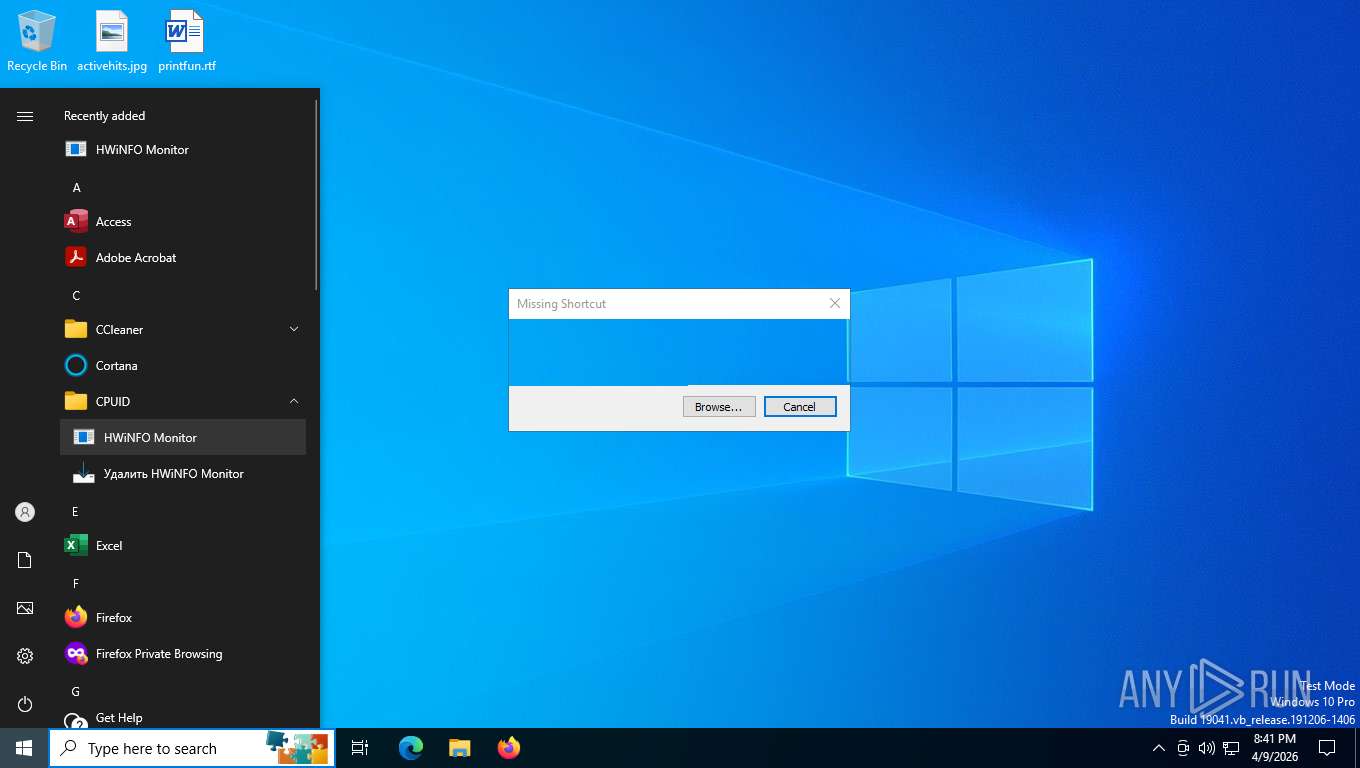This screenshot has width=1360, height=768.
Task: Jump to letter C section header
Action: click(76, 295)
